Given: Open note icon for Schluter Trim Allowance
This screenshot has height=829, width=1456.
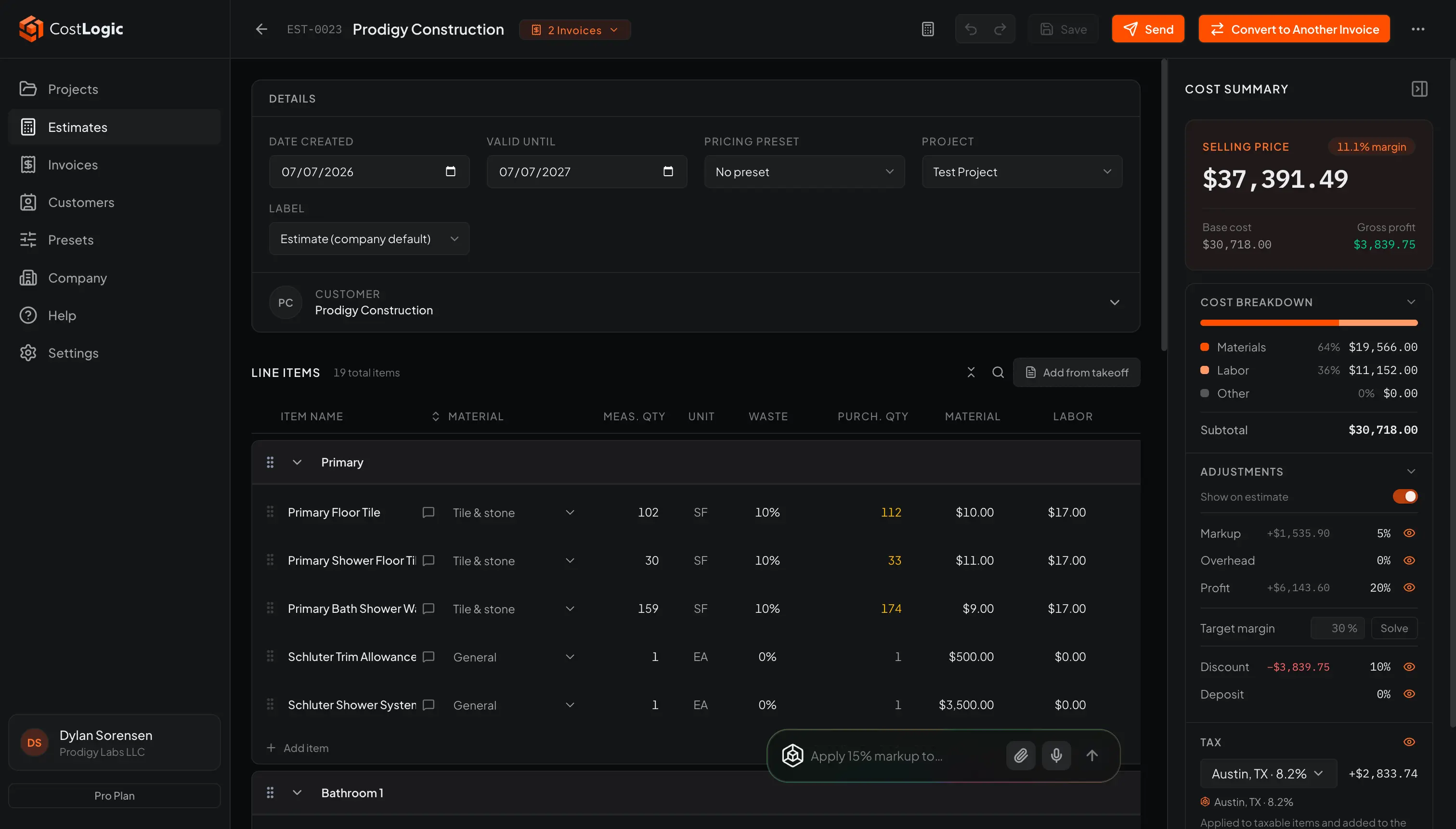Looking at the screenshot, I should (428, 657).
